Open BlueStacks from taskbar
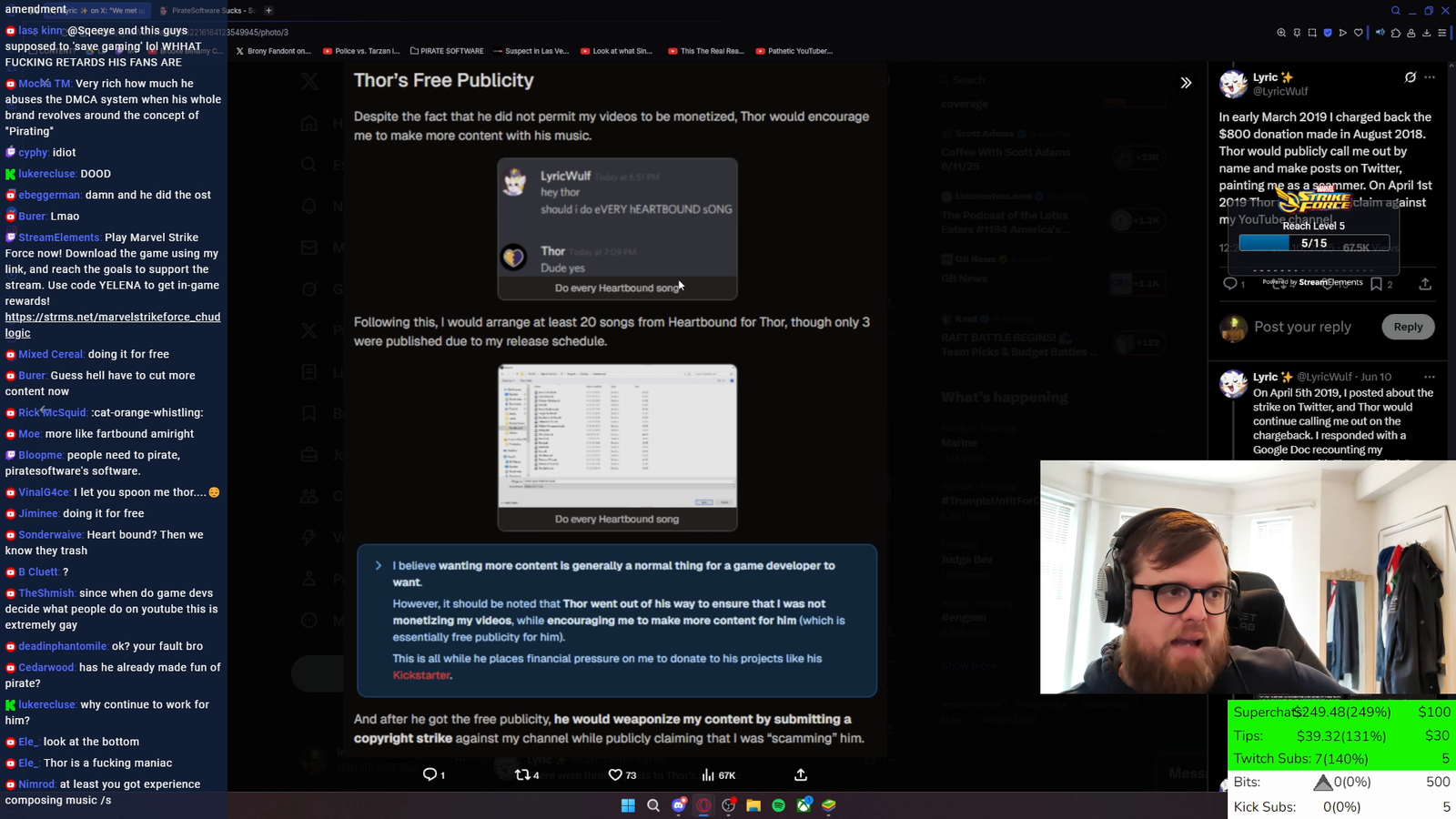The width and height of the screenshot is (1456, 819). (829, 805)
